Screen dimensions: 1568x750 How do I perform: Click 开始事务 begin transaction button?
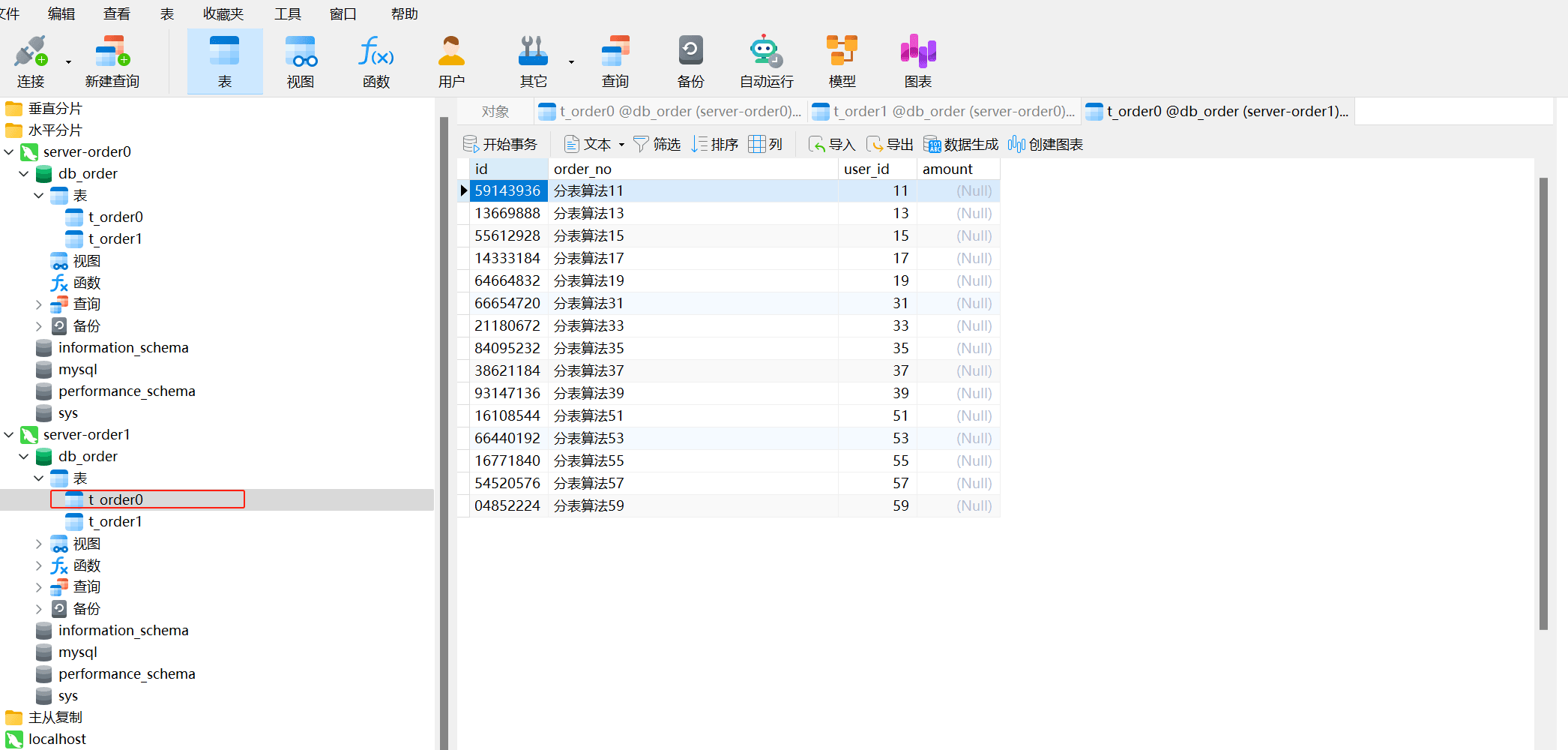pos(501,144)
